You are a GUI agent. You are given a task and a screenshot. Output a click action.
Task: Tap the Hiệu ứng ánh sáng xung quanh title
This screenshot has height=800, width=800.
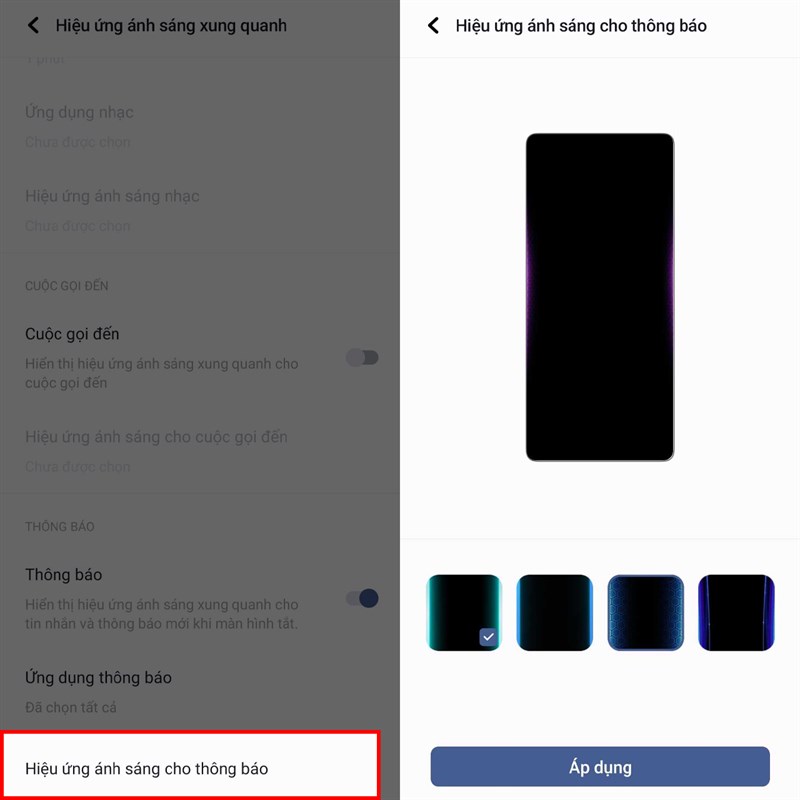pyautogui.click(x=171, y=26)
